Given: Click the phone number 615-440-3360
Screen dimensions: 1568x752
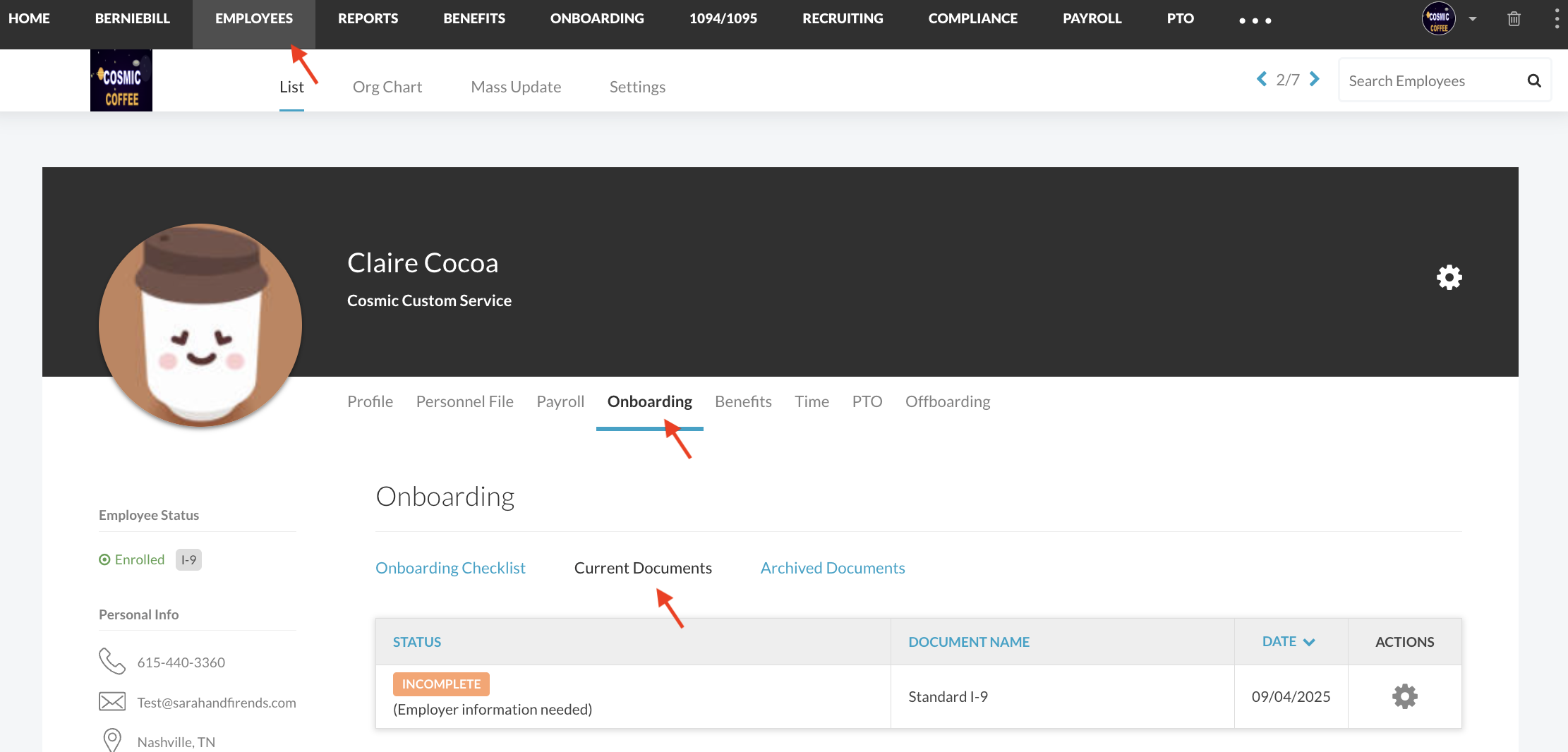Looking at the screenshot, I should tap(181, 662).
